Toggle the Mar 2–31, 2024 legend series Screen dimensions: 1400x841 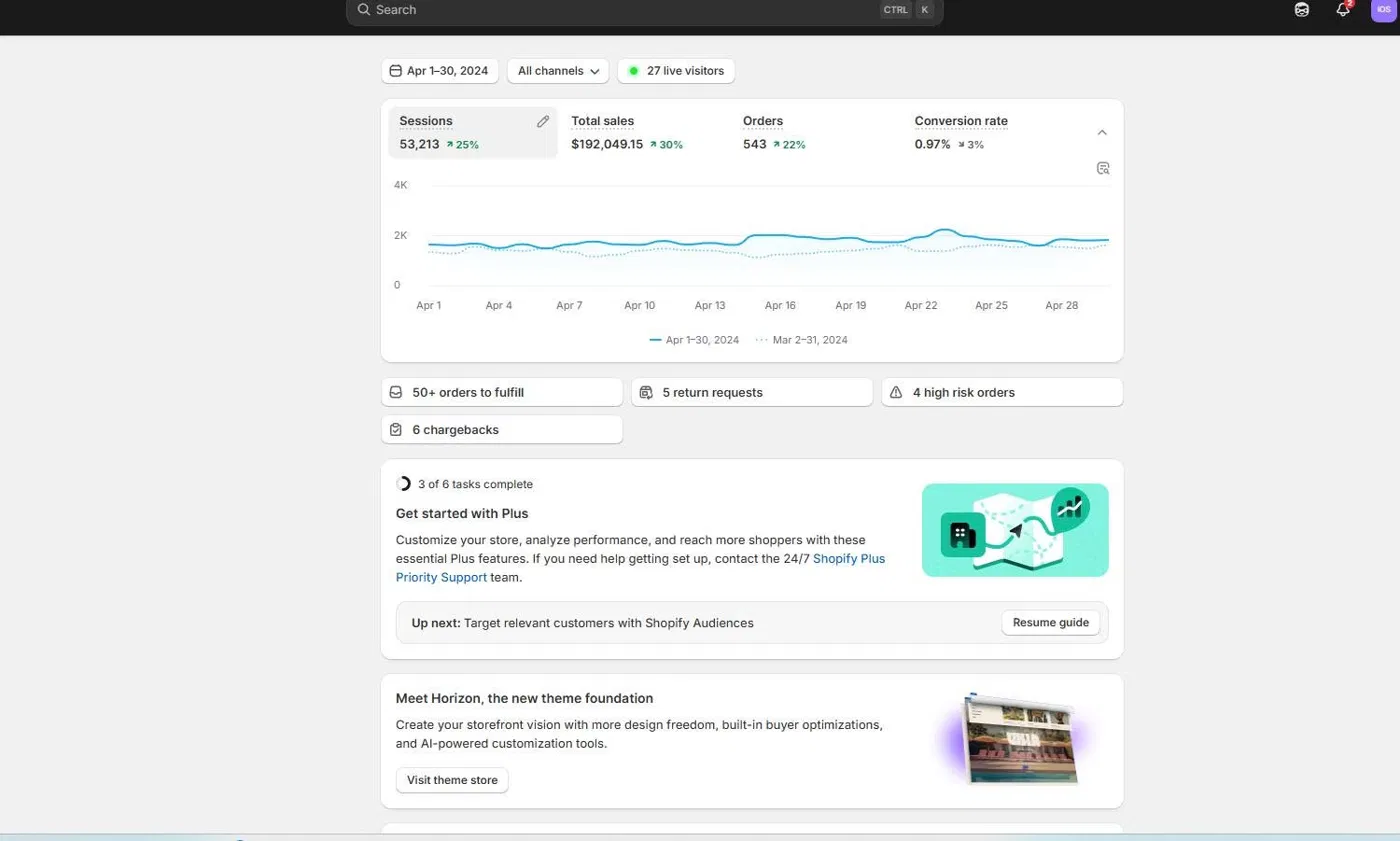(x=802, y=340)
